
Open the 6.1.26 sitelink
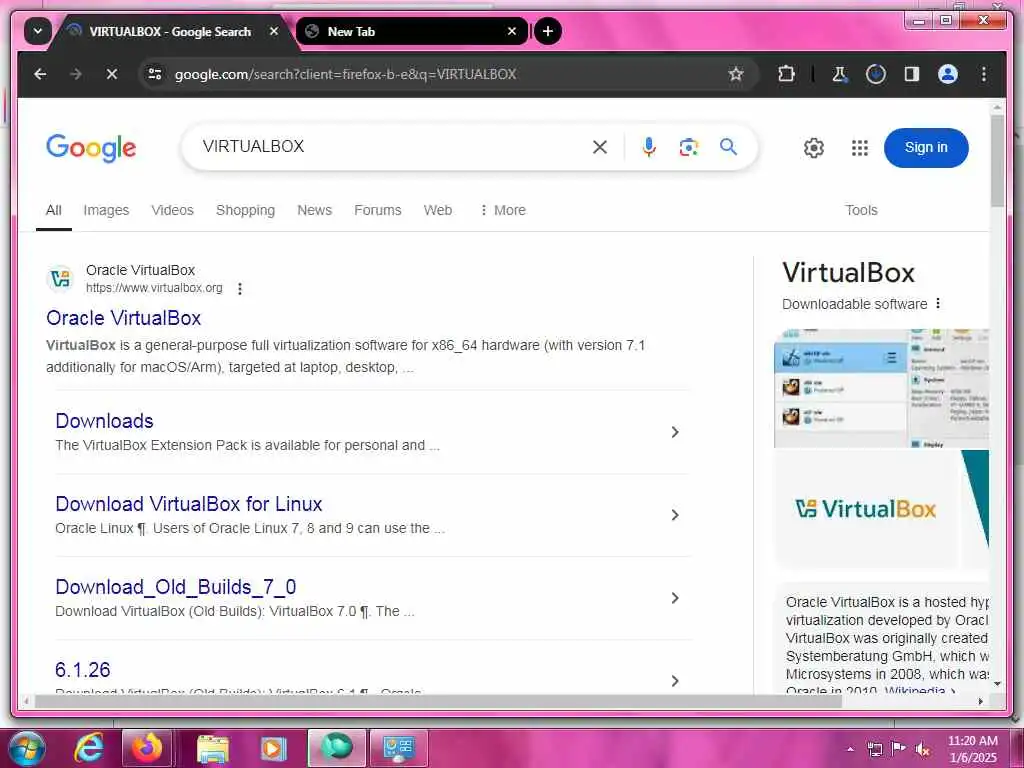[x=82, y=670]
